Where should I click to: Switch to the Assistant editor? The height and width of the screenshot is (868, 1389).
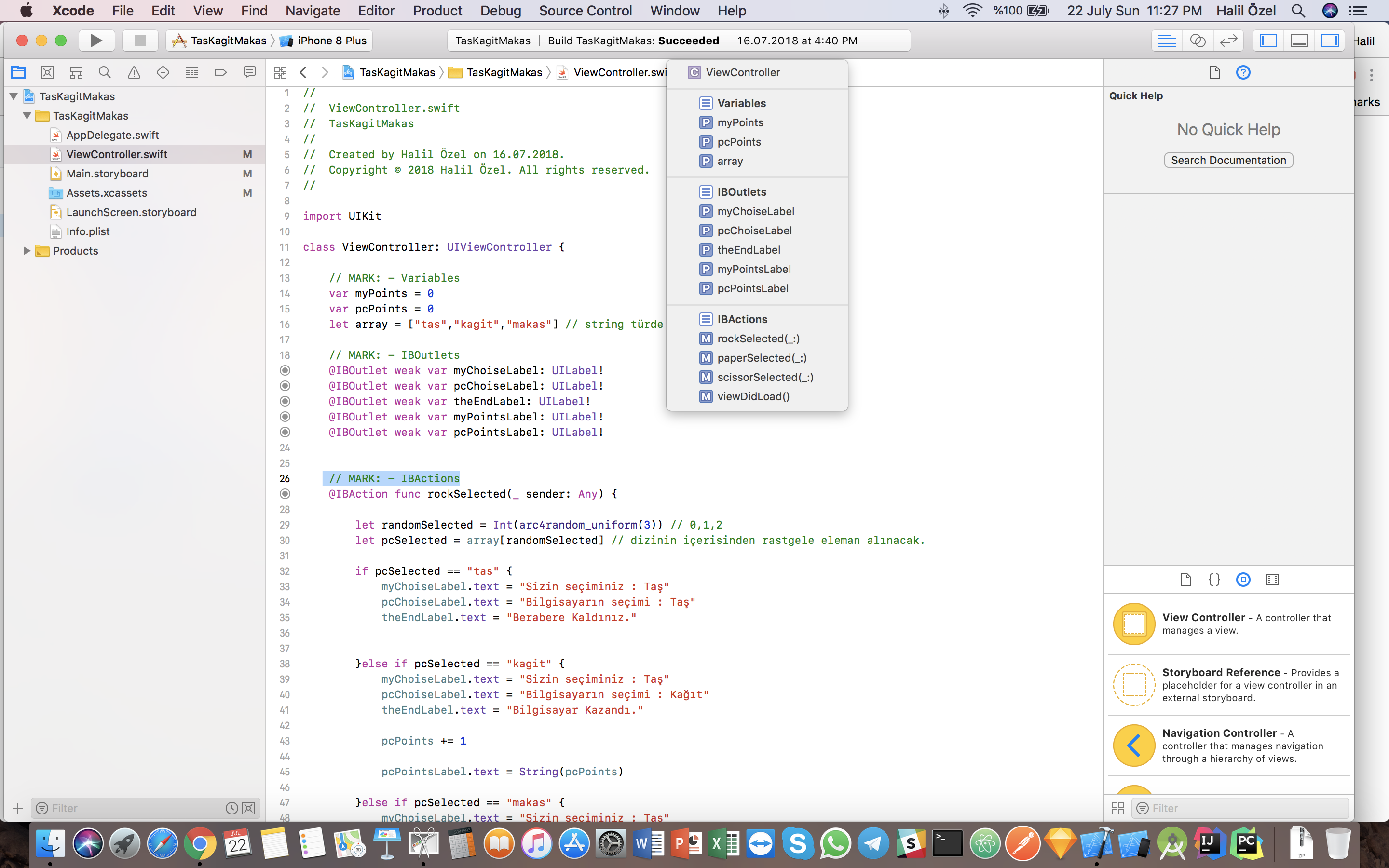point(1198,41)
